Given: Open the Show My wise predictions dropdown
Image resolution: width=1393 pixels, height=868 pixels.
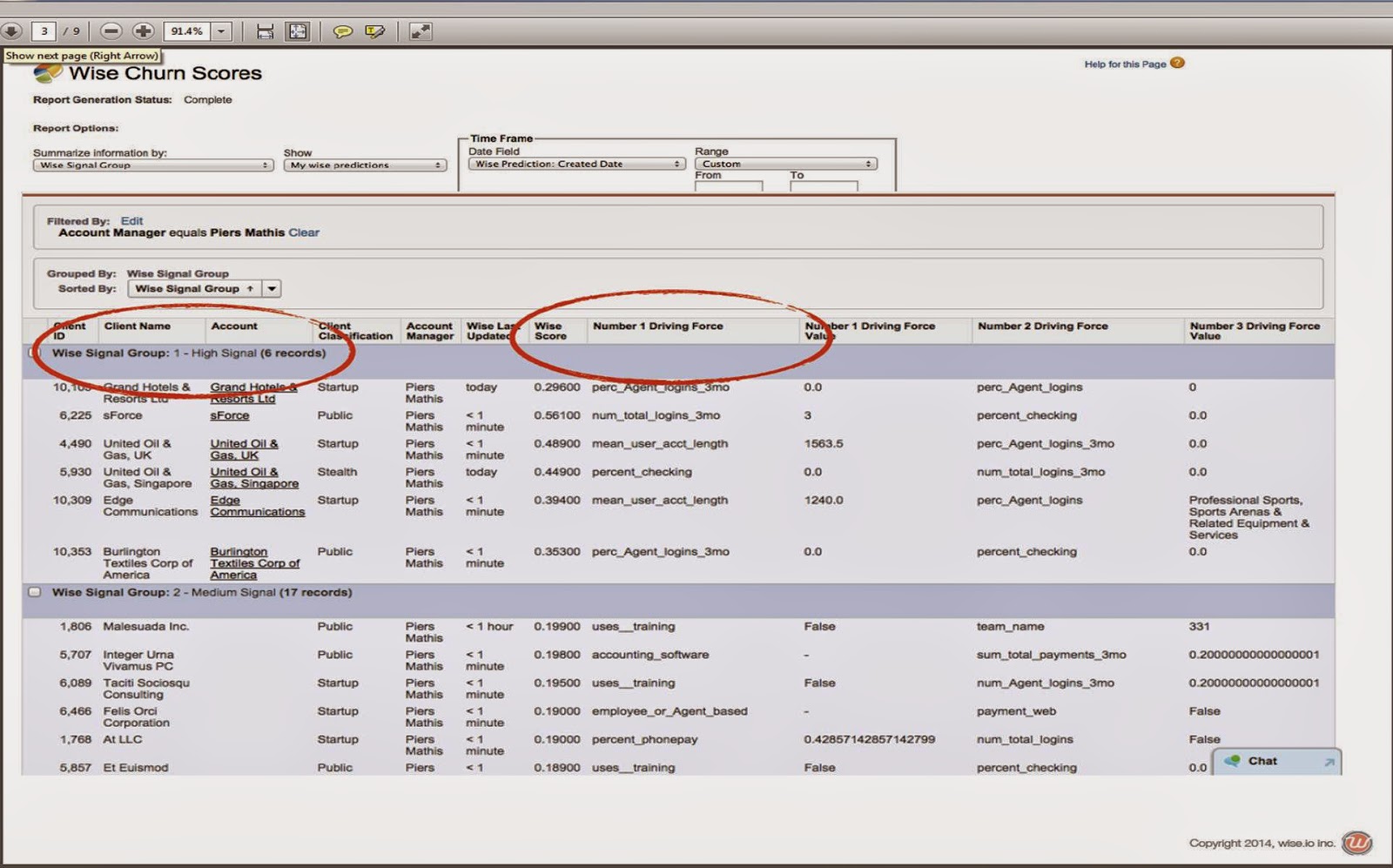Looking at the screenshot, I should coord(365,165).
